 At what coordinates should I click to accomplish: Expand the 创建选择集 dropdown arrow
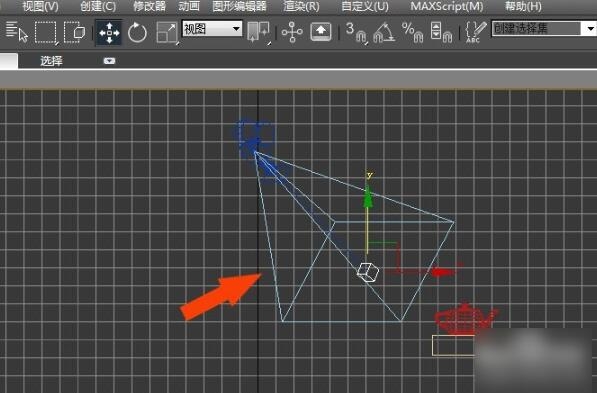(x=590, y=29)
